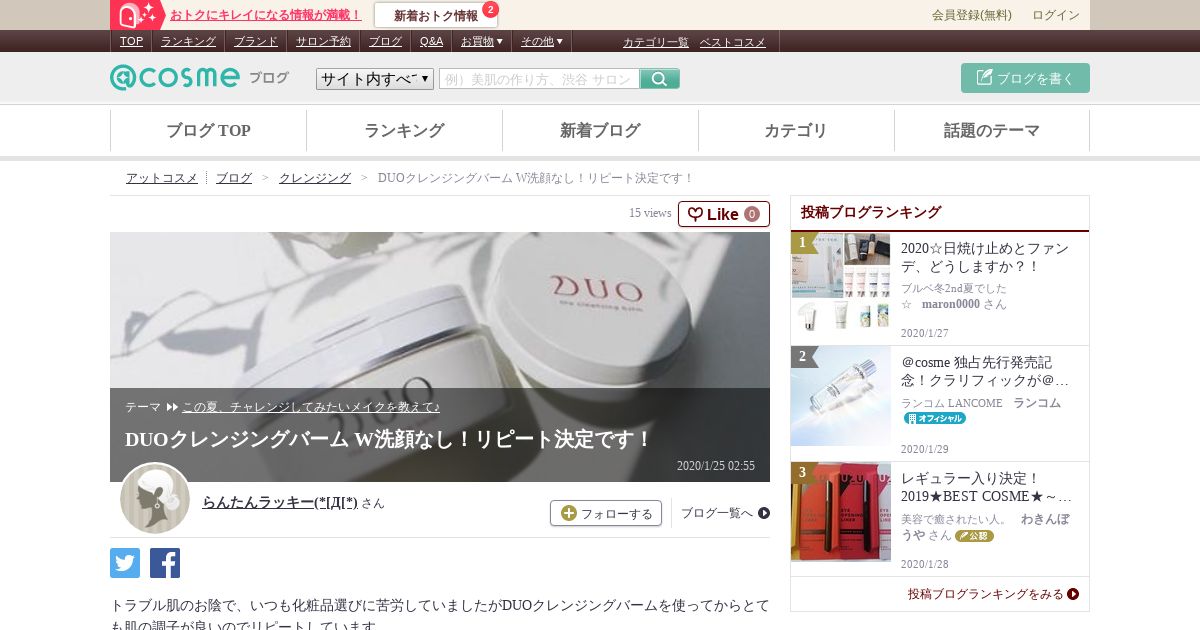This screenshot has height=630, width=1200.
Task: Open post @cosme 独占先行発売記念
Action: (x=985, y=371)
